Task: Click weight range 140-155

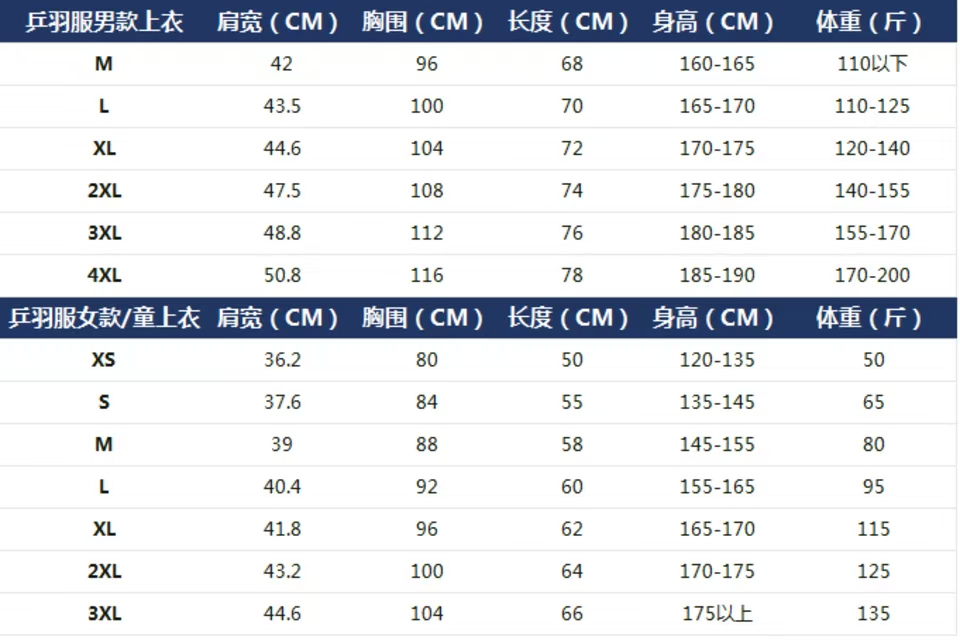Action: point(873,191)
